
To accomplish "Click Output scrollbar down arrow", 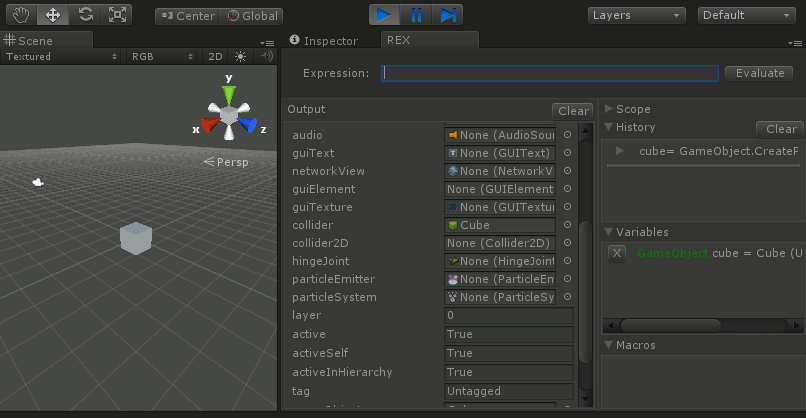I will pyautogui.click(x=585, y=399).
